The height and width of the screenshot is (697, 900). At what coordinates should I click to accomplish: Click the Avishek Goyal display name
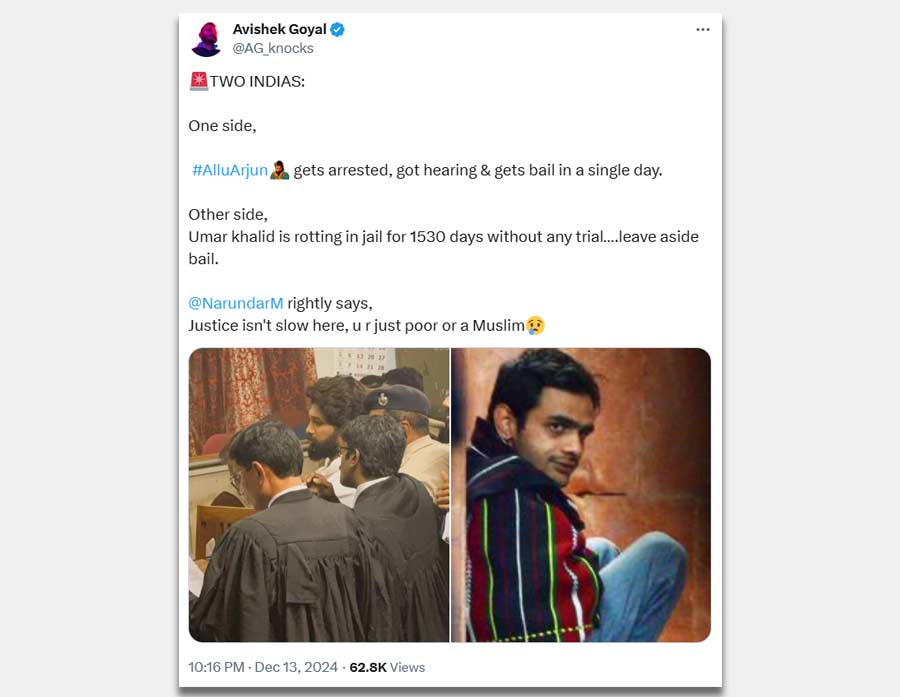click(x=280, y=29)
